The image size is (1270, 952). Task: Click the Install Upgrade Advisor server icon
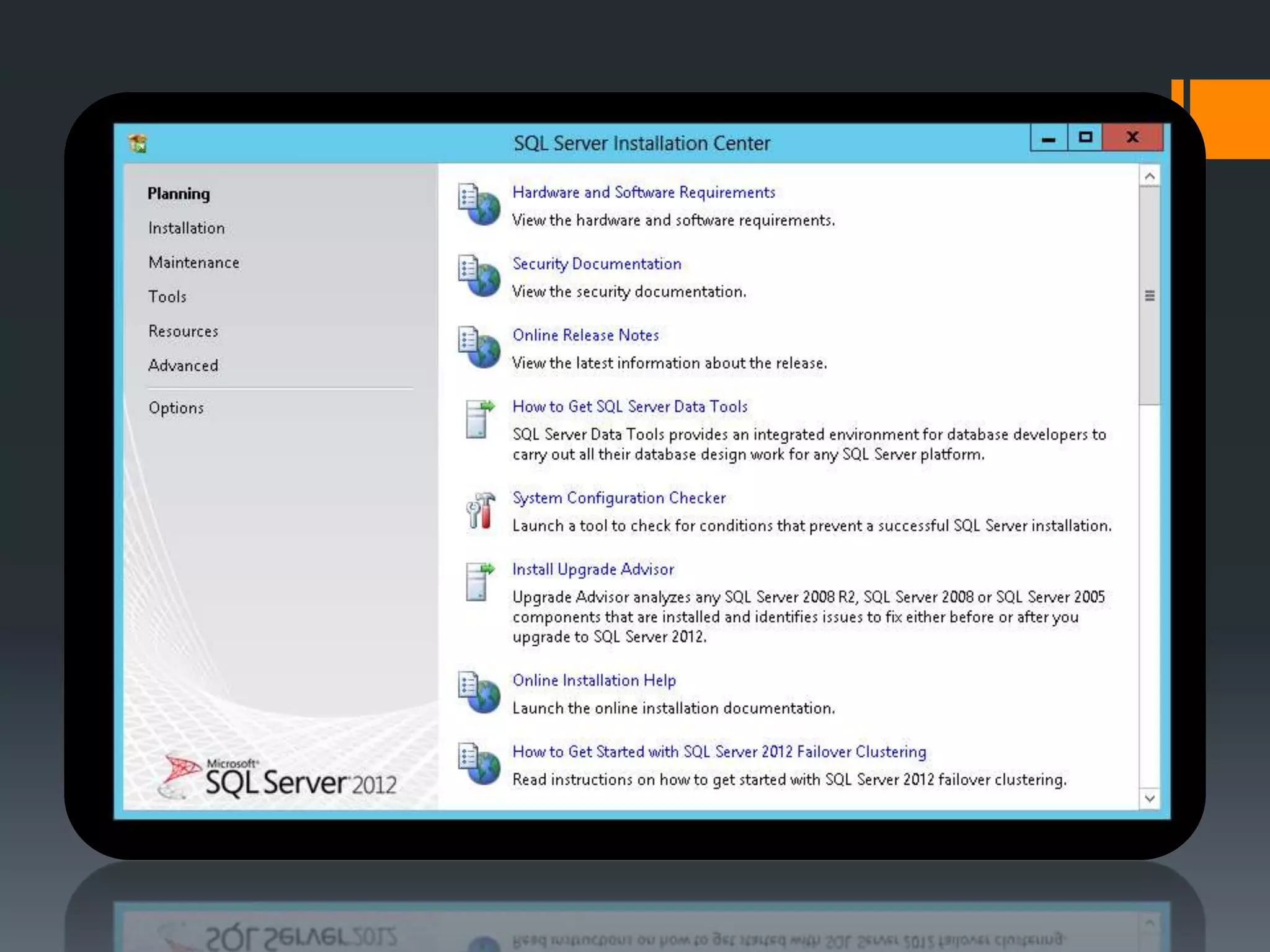(x=479, y=582)
